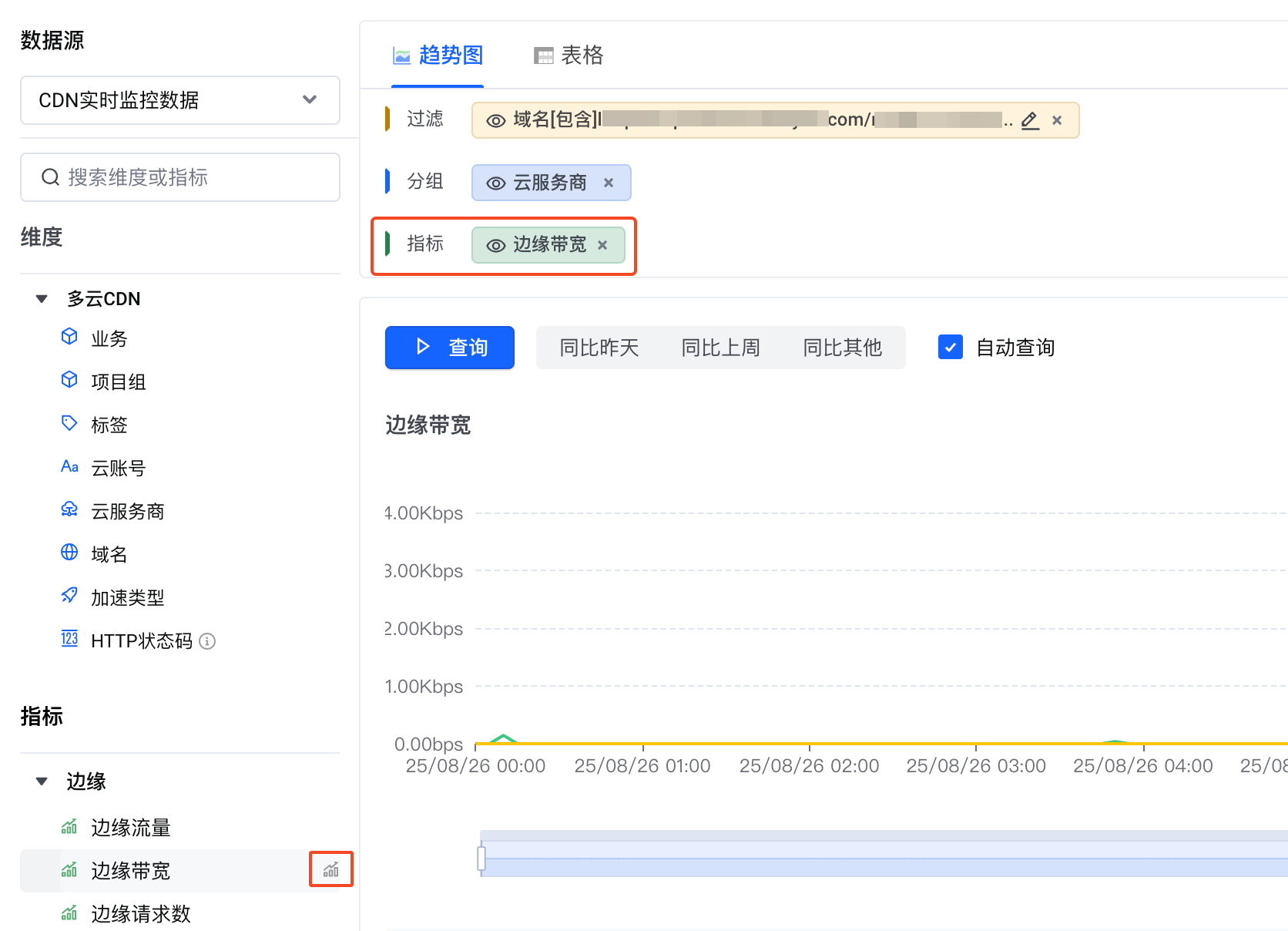Click the info icon next to HTTP状态码
Image resolution: width=1288 pixels, height=931 pixels.
click(x=207, y=641)
